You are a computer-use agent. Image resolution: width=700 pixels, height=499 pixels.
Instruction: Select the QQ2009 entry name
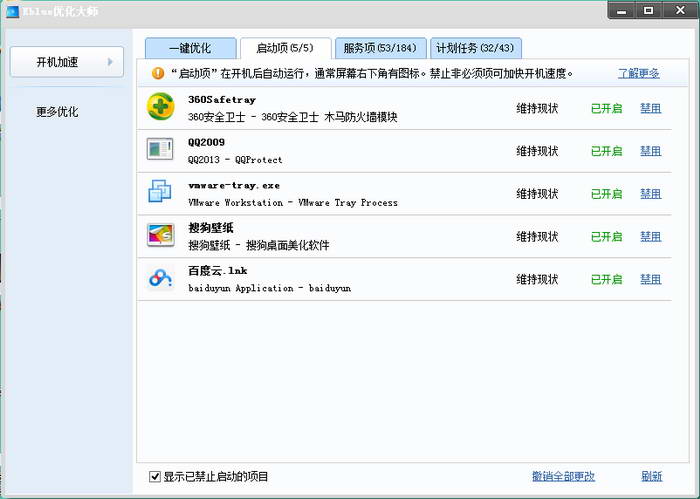(206, 142)
